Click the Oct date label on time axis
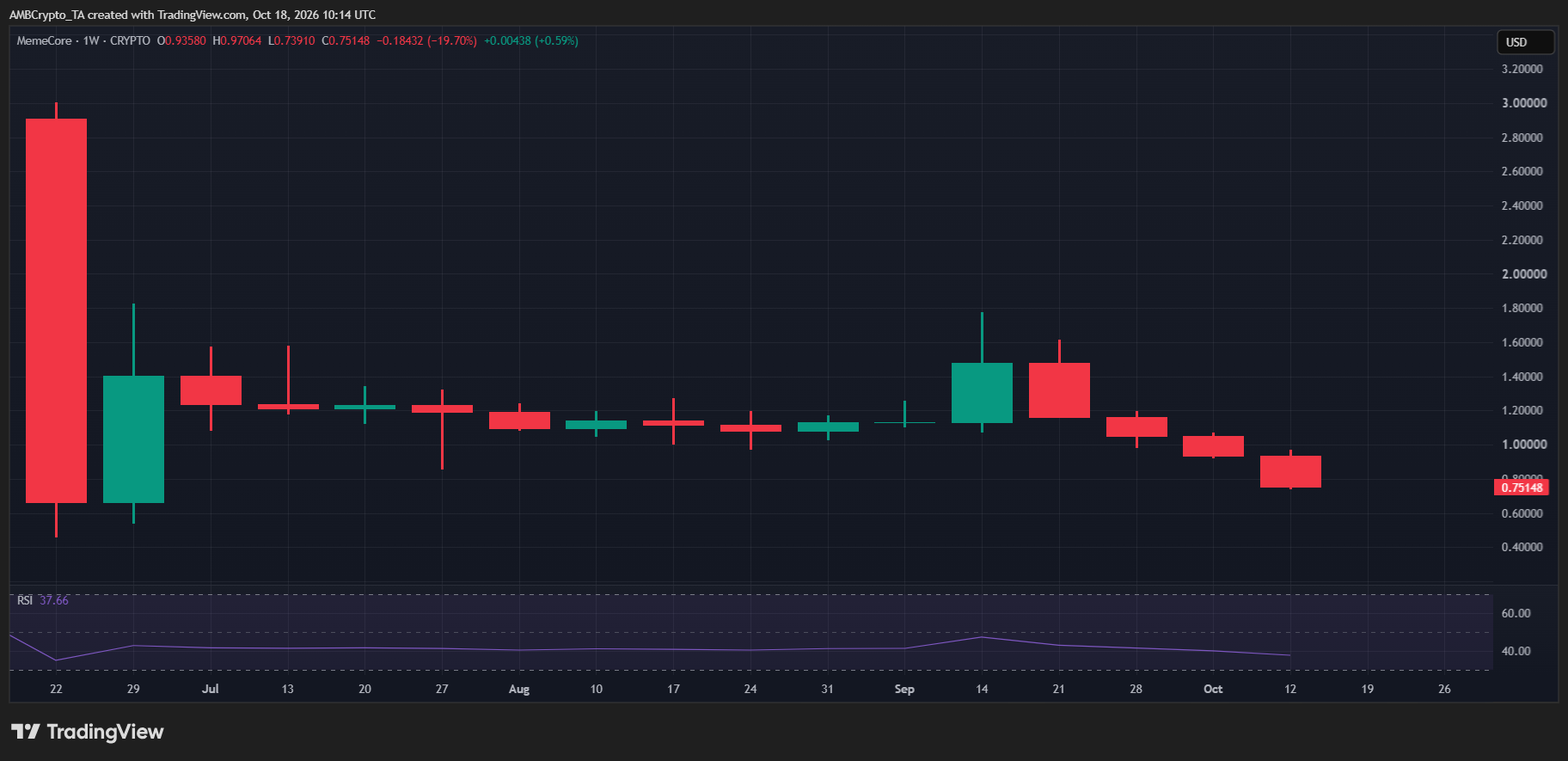 point(1213,689)
